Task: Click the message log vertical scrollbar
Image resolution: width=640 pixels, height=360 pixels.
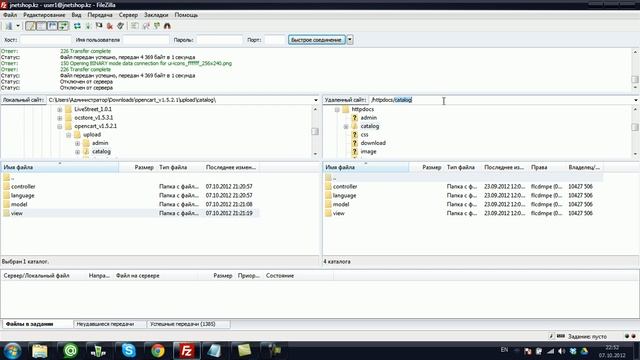Action: pyautogui.click(x=635, y=70)
